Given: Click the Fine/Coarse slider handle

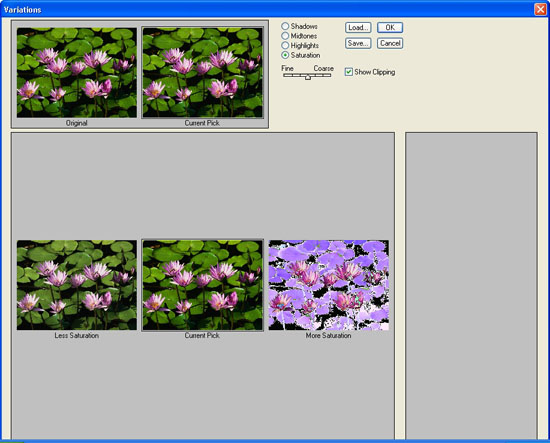Looking at the screenshot, I should point(308,77).
